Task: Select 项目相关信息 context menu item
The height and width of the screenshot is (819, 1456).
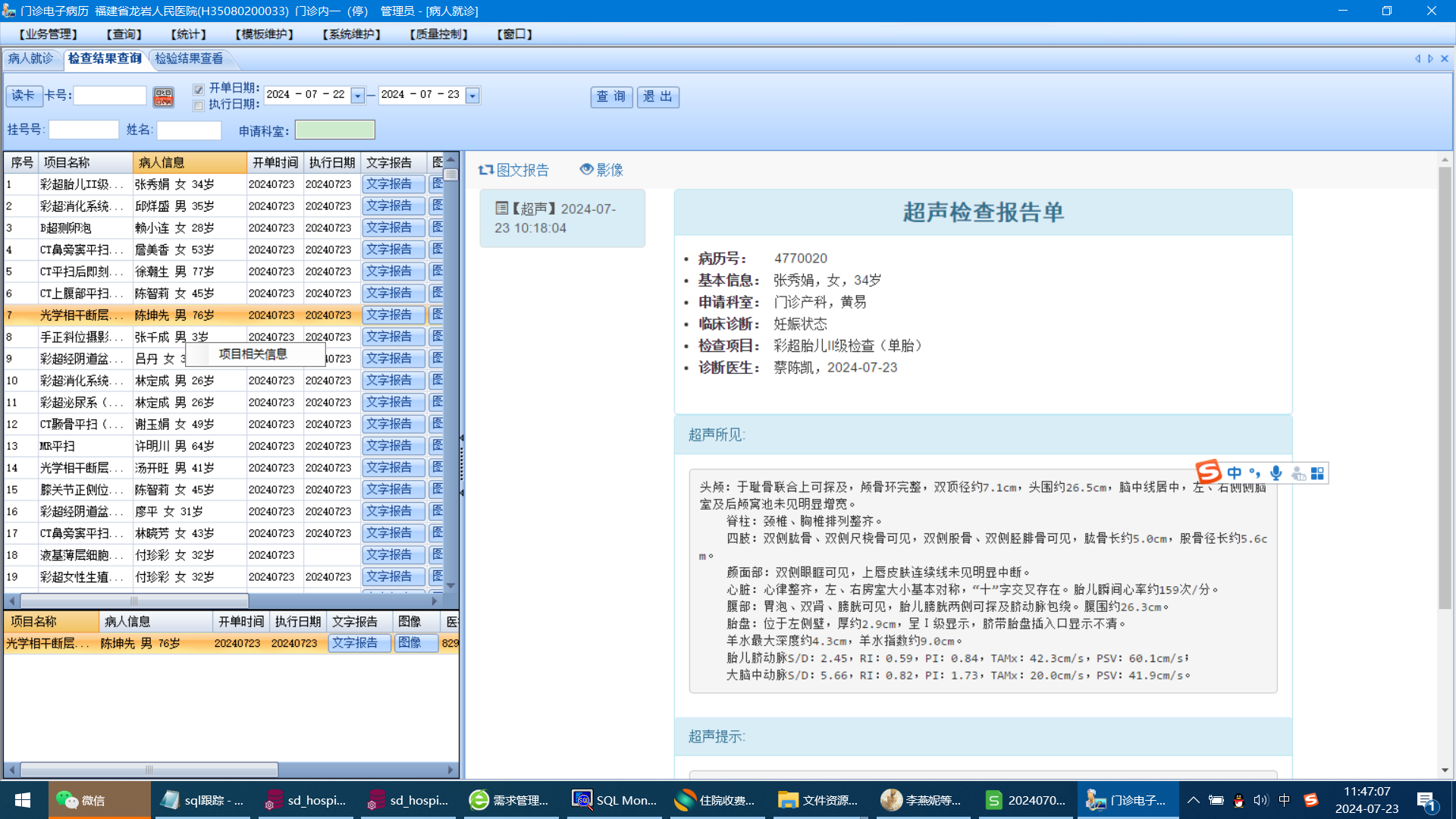Action: tap(253, 354)
